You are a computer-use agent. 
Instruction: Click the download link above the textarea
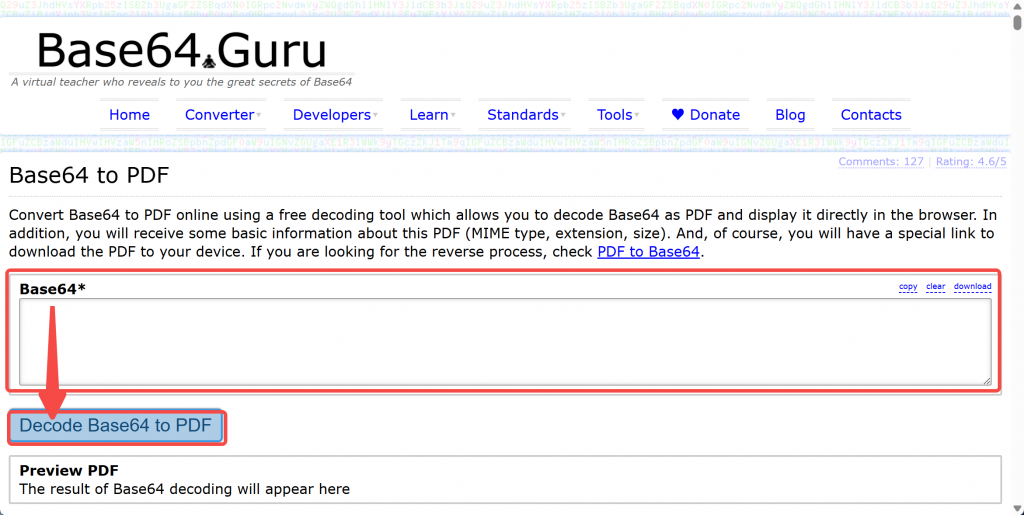(972, 287)
